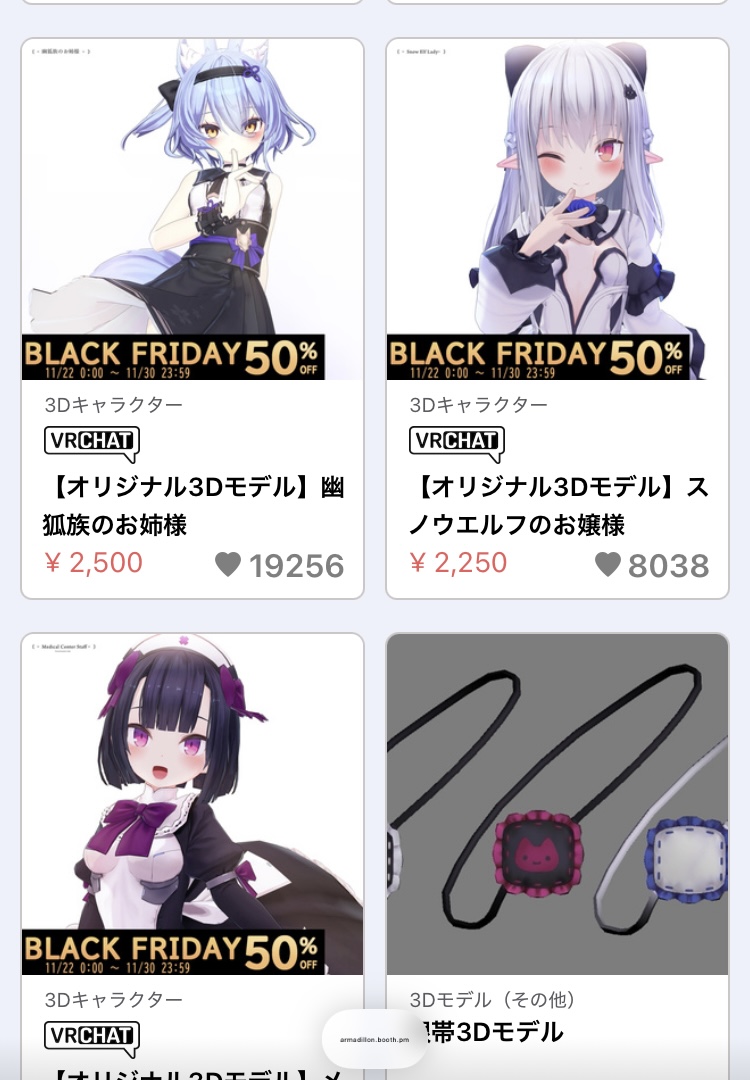Image resolution: width=750 pixels, height=1080 pixels.
Task: Open the 【オリジナル3Dモデル】幽狐族のお姉様 title link
Action: click(x=194, y=506)
